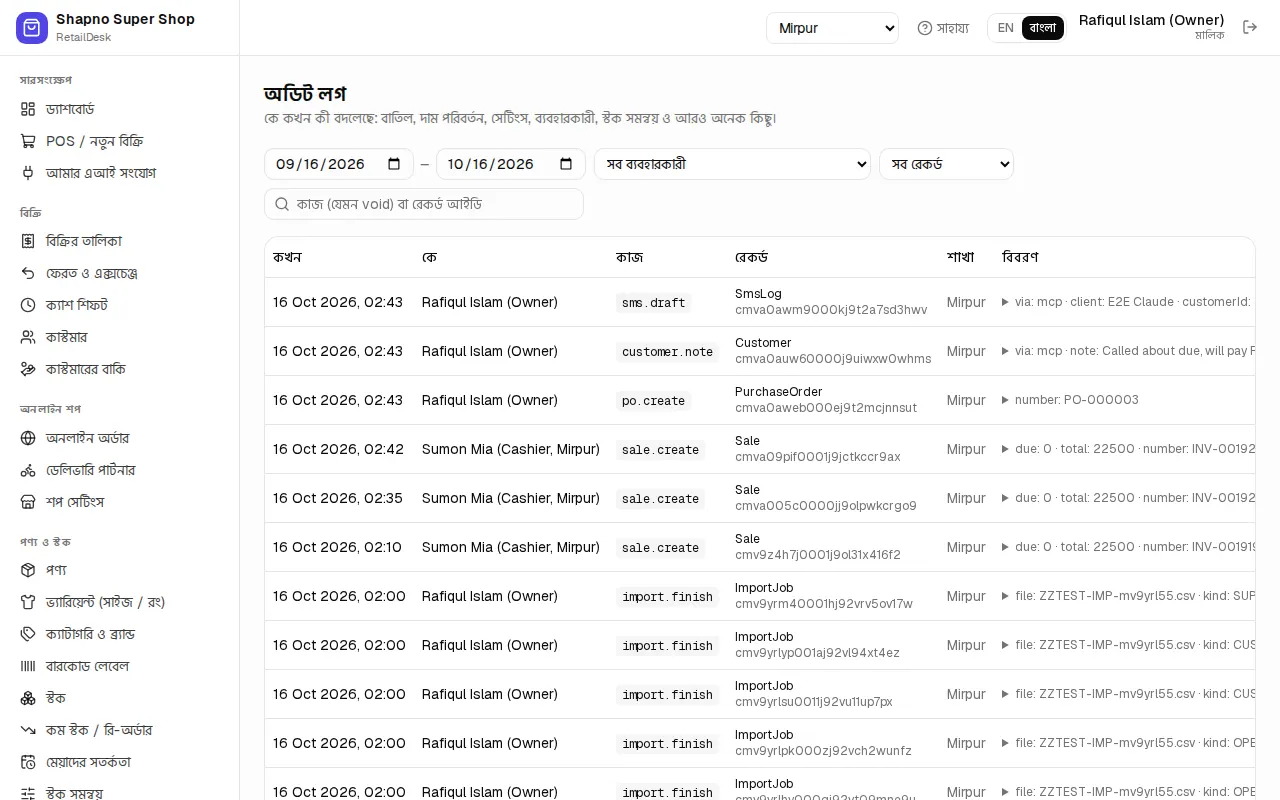Click the Shapno Super Shop bag logo
Image resolution: width=1280 pixels, height=800 pixels.
pos(32,28)
